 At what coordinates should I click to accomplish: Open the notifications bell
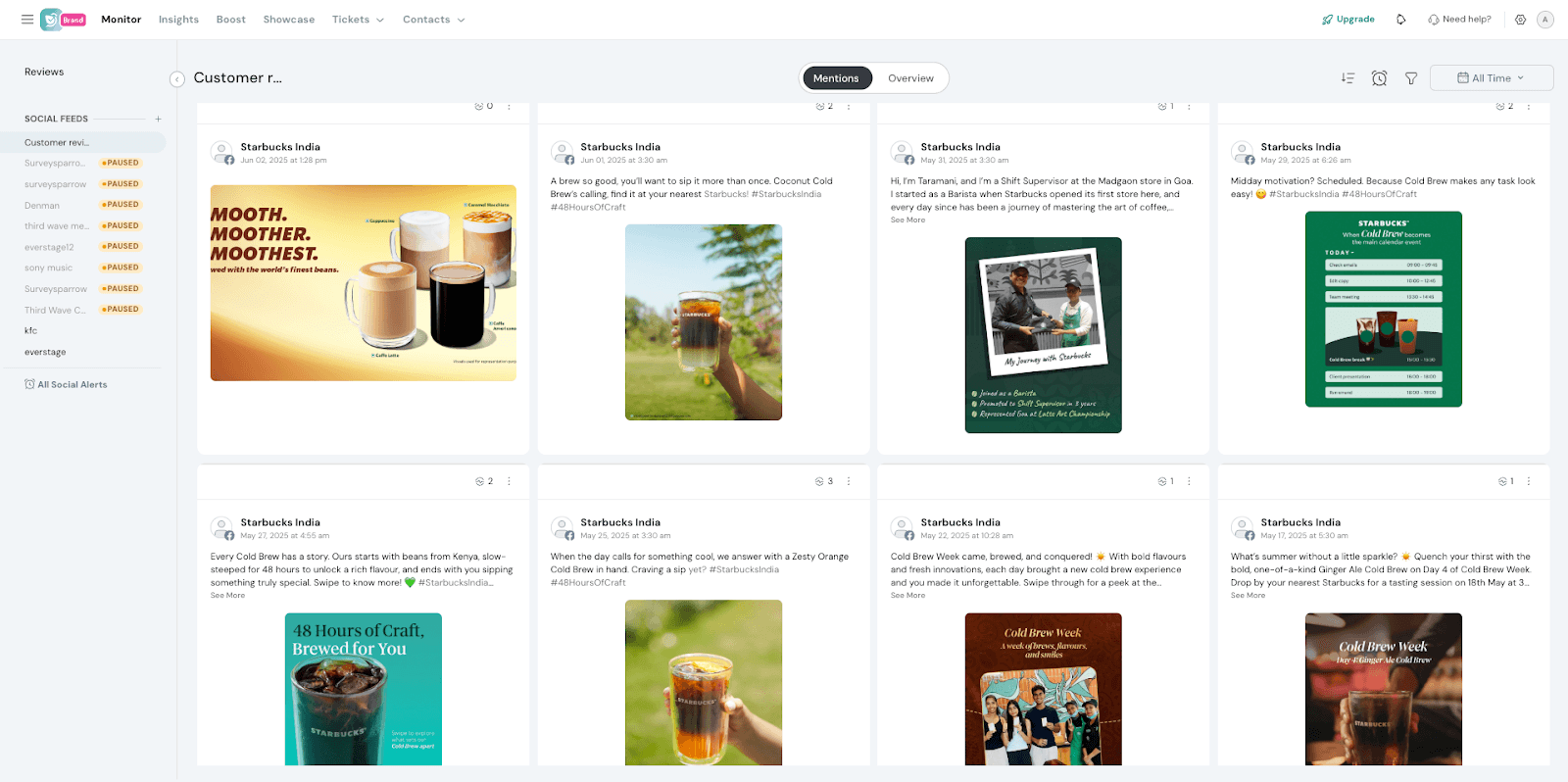[x=1401, y=20]
